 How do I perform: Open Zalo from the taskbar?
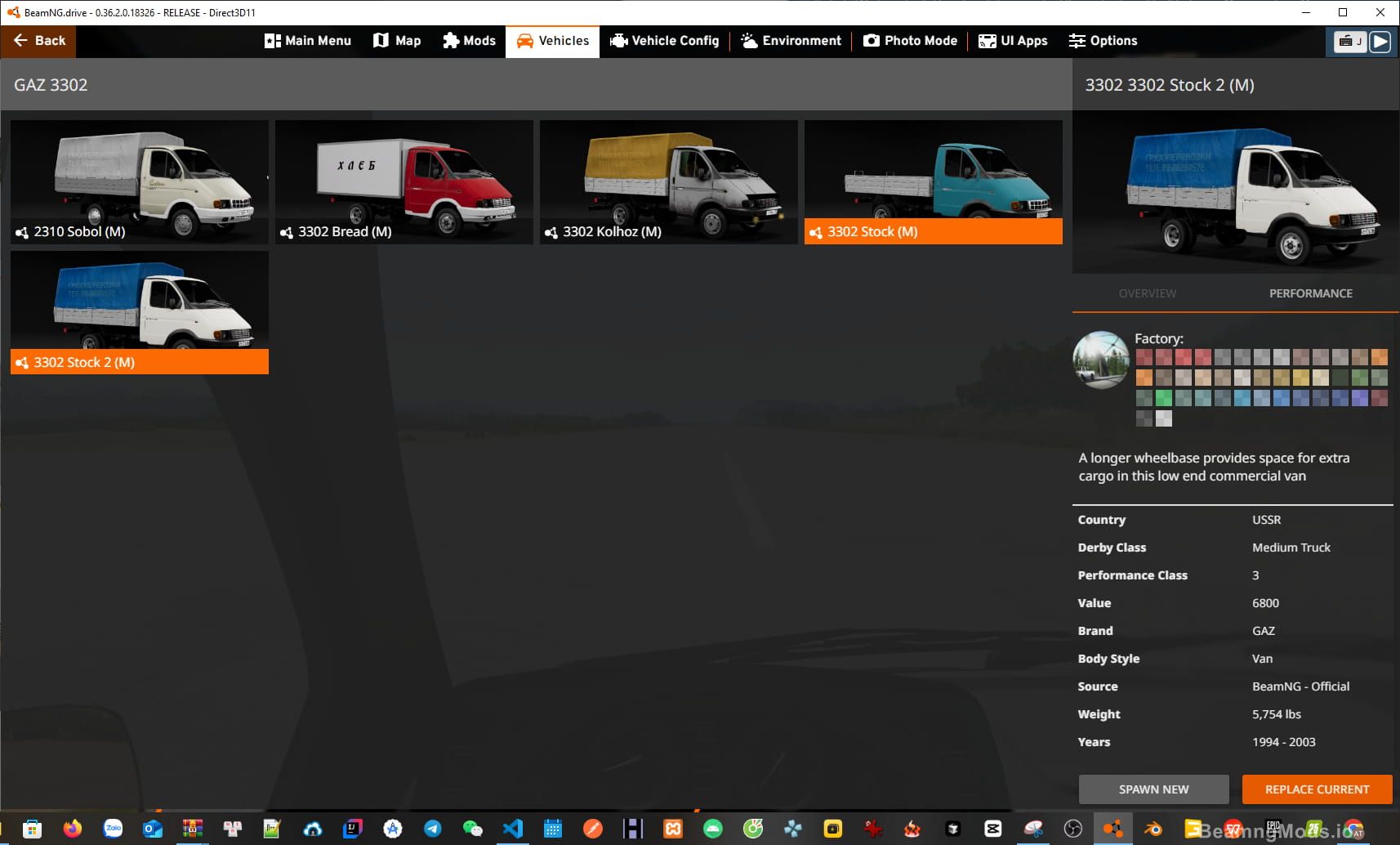(x=113, y=829)
